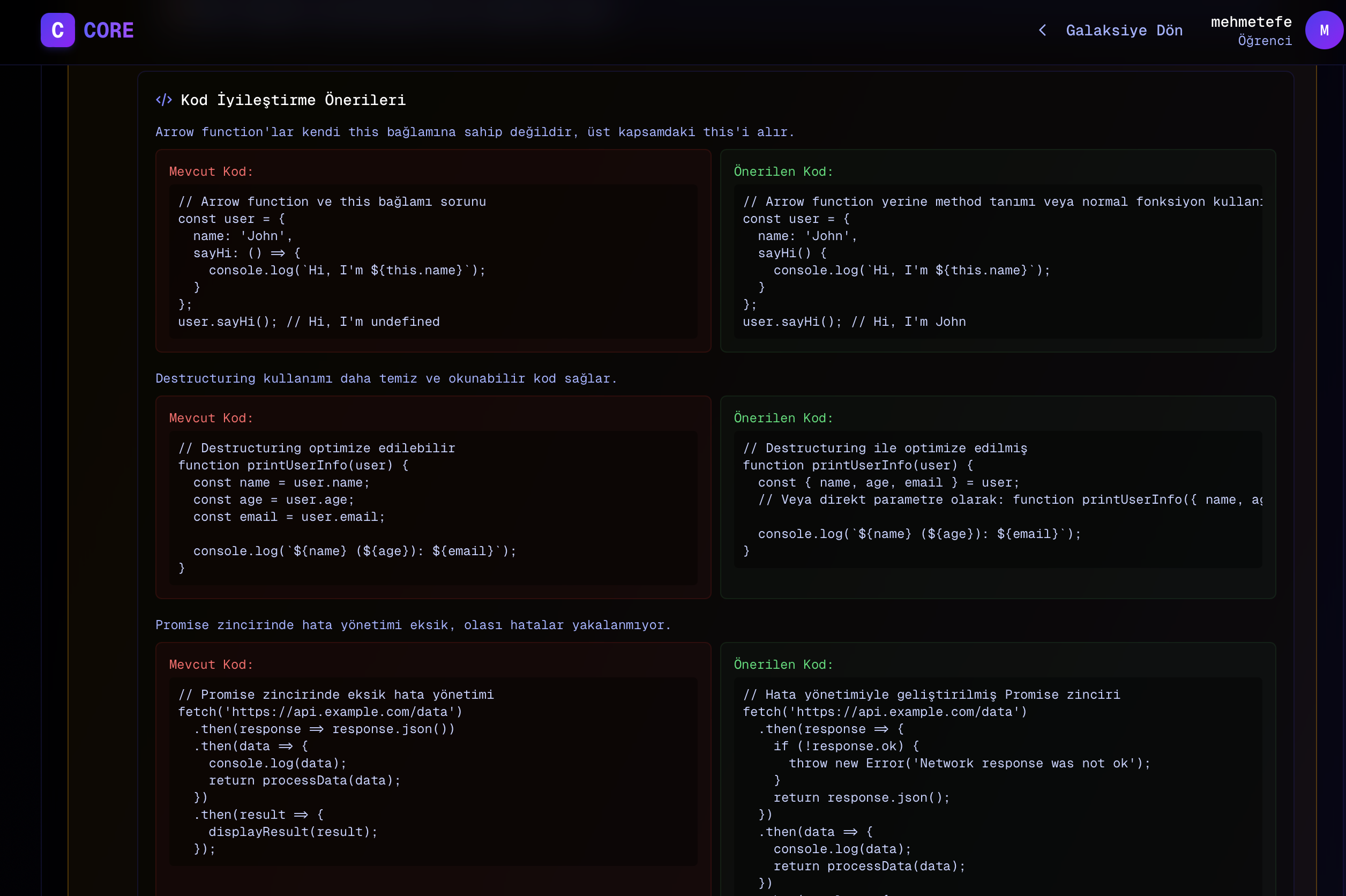
Task: Click the const name = user.name line
Action: 281,482
